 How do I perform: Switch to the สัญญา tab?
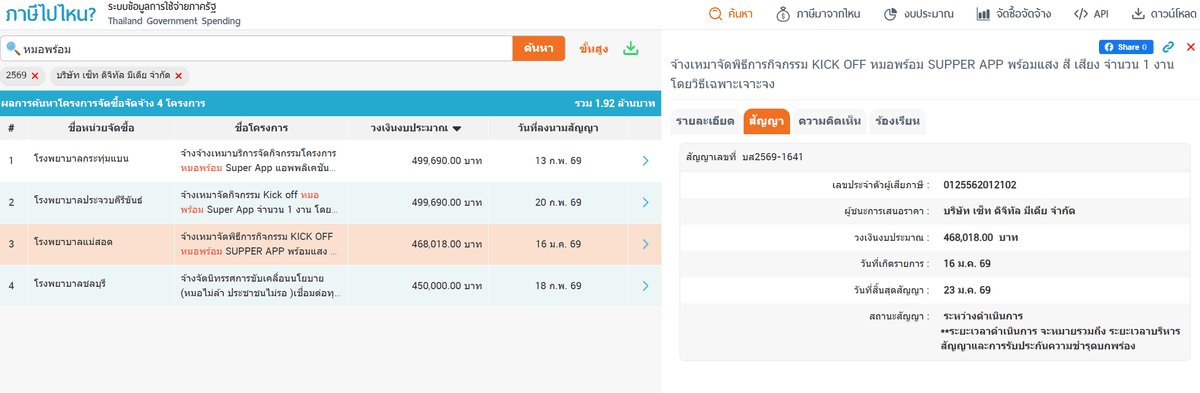(x=767, y=121)
